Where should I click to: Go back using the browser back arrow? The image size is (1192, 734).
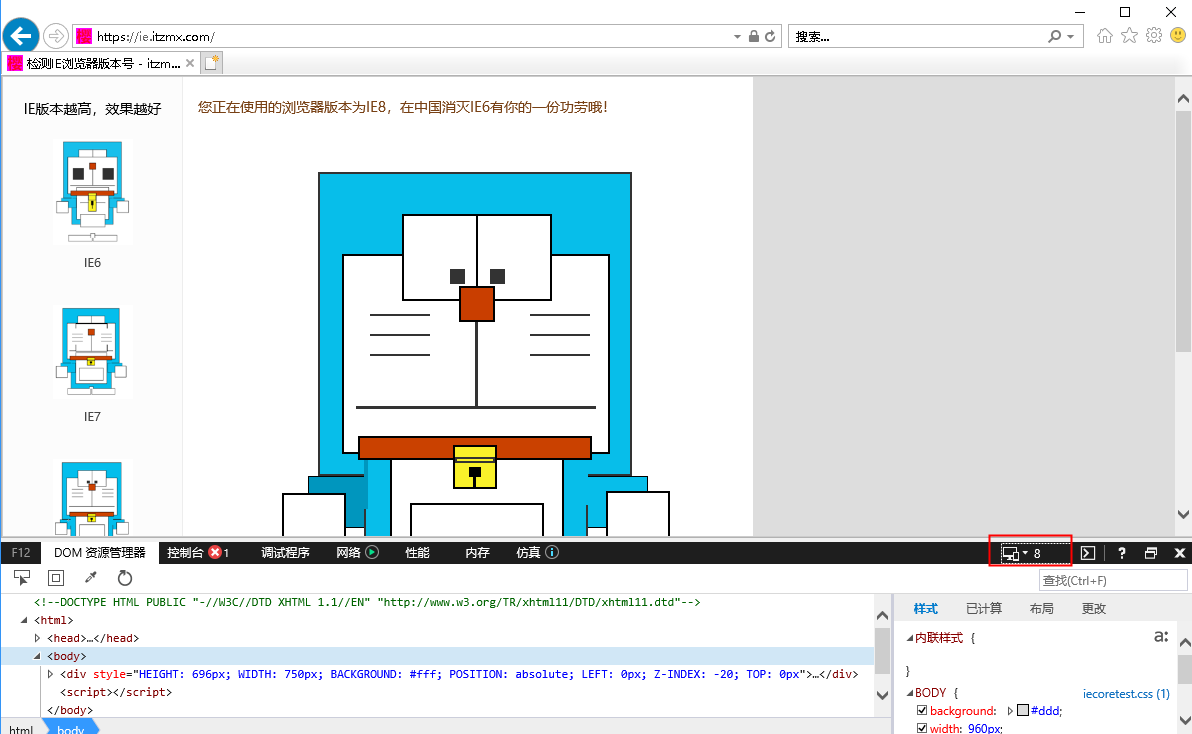click(21, 36)
